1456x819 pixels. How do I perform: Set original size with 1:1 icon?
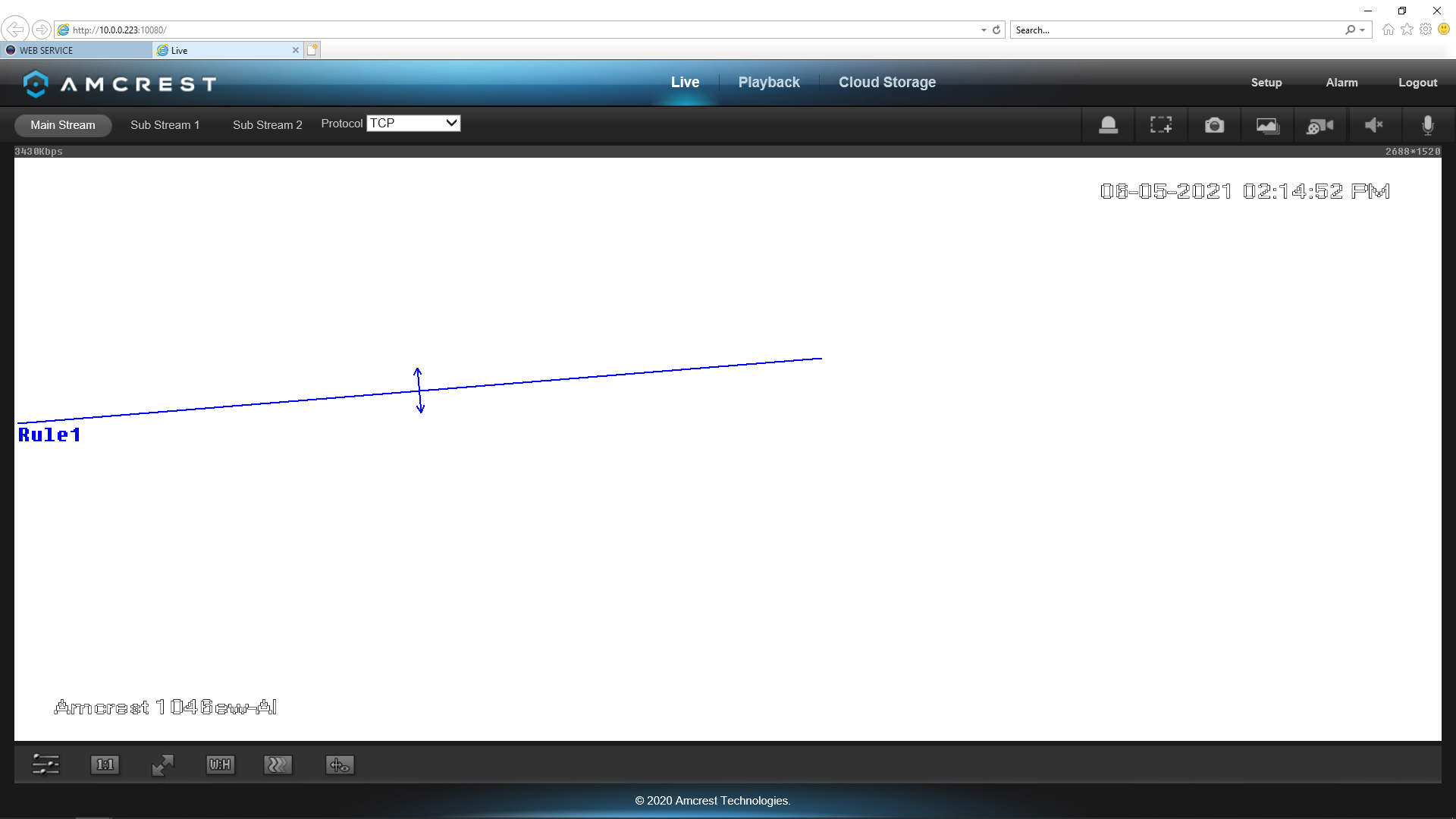click(105, 764)
